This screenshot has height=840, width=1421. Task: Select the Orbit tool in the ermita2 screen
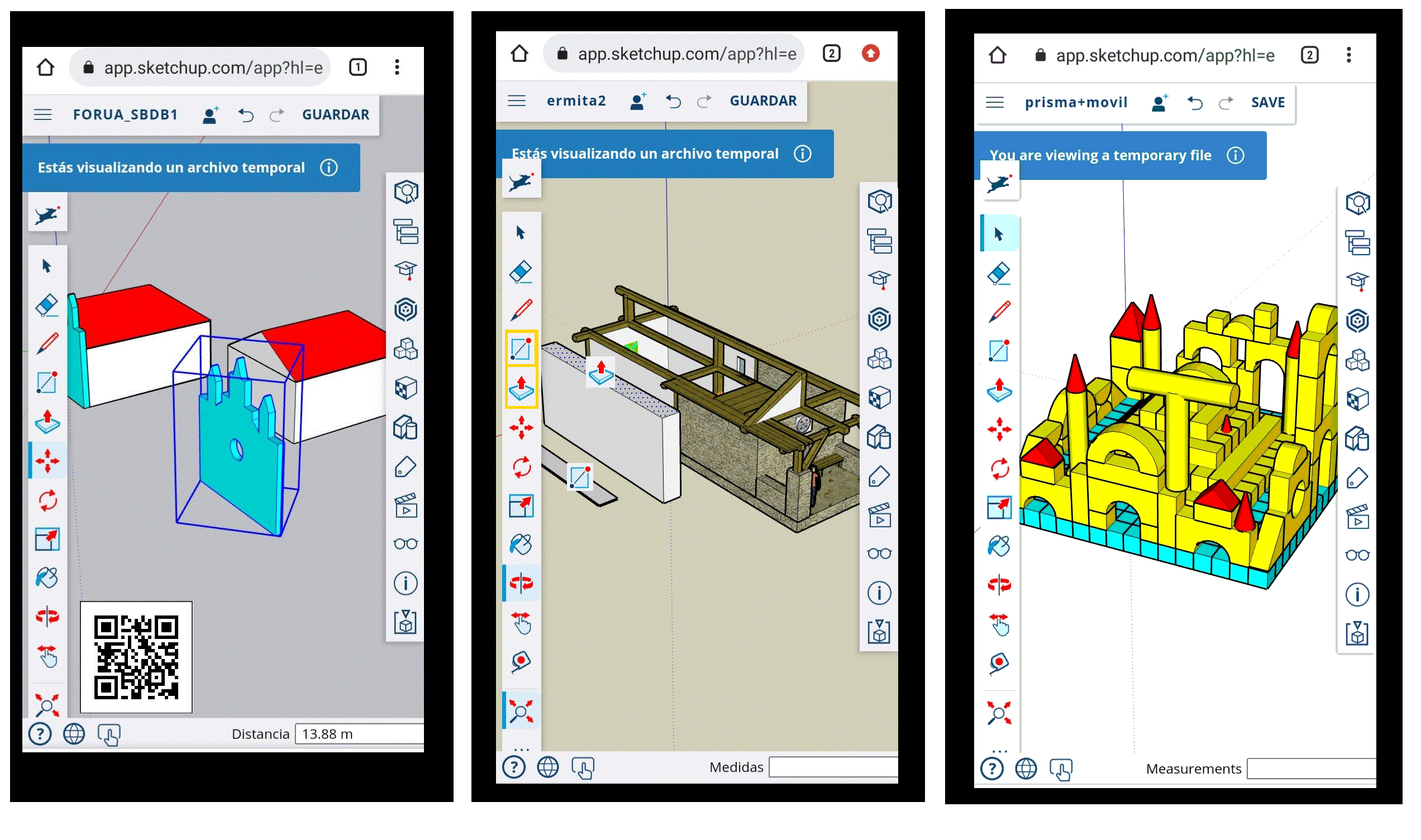[x=521, y=583]
